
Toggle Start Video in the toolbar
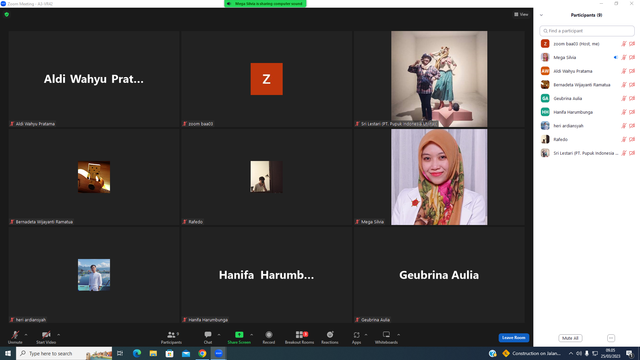(46, 337)
